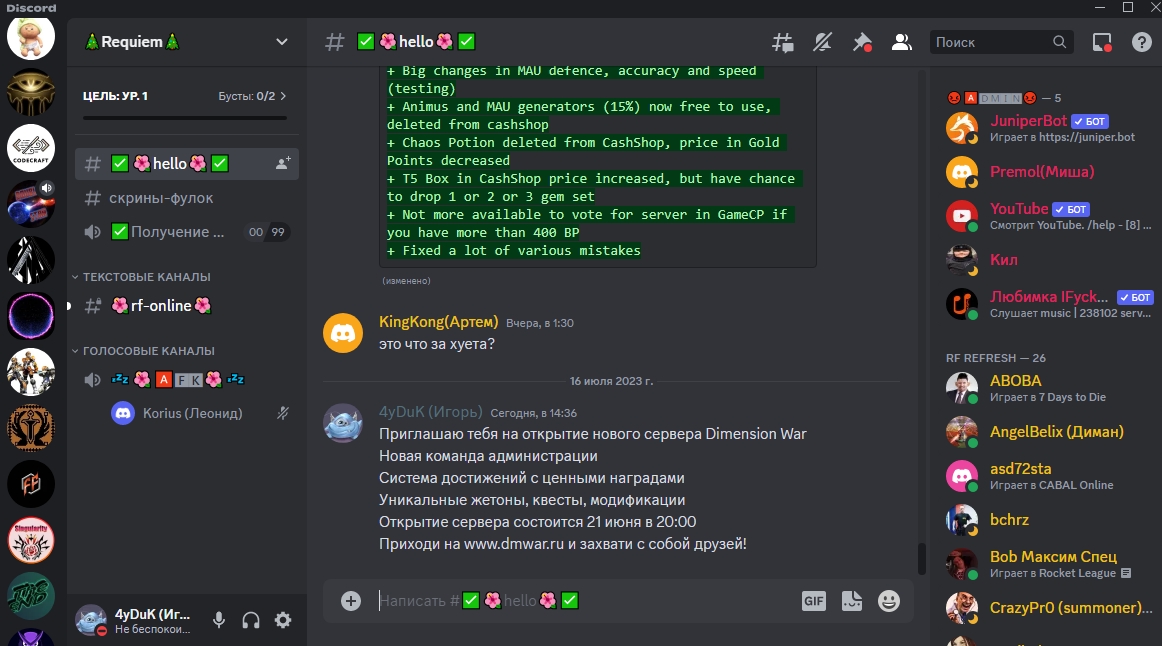Screen dimensions: 1162x646
Task: Maximize the Discord window
Action: (x=1128, y=7)
